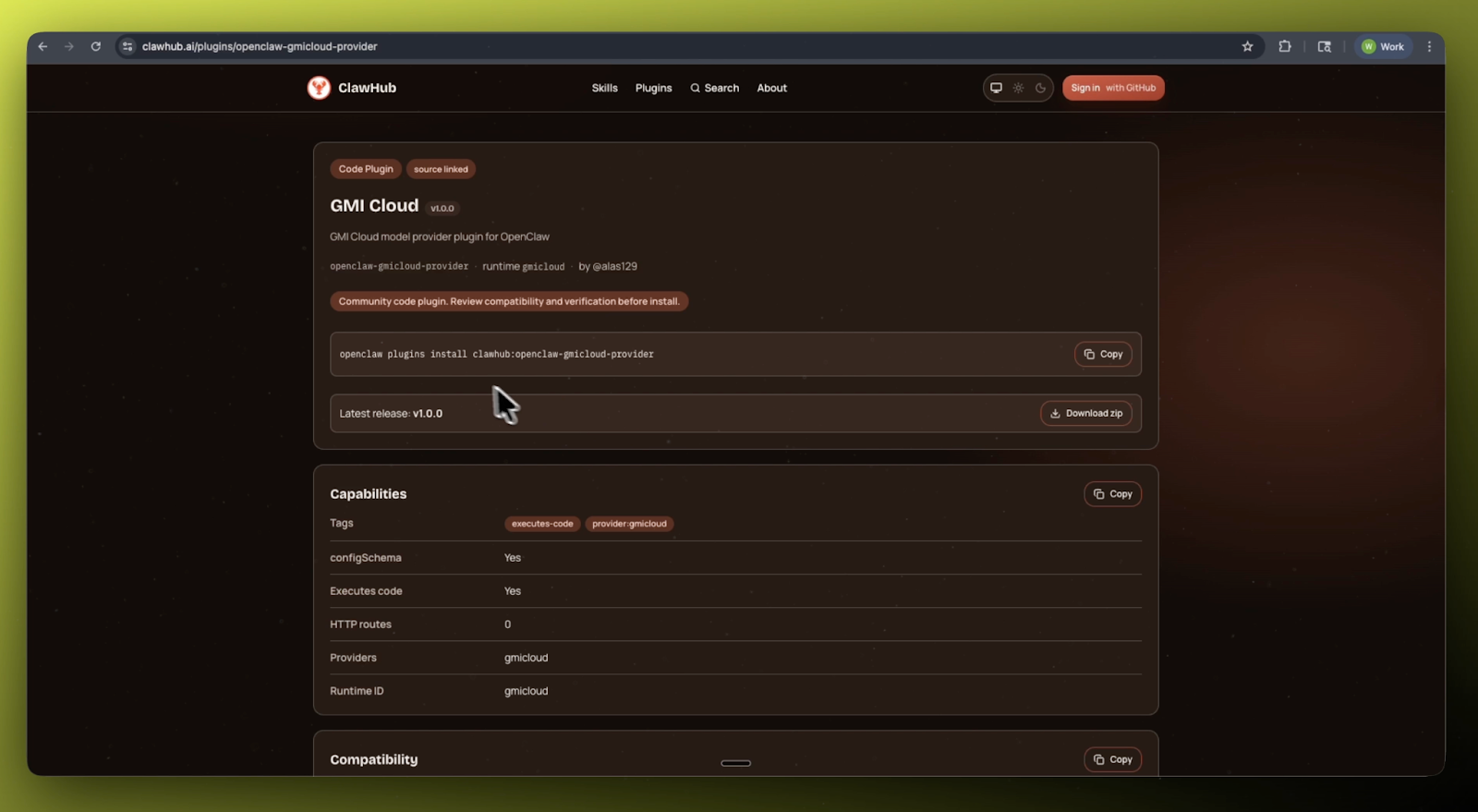1478x812 pixels.
Task: Click the Latest release v1.0.0 text
Action: coord(391,413)
